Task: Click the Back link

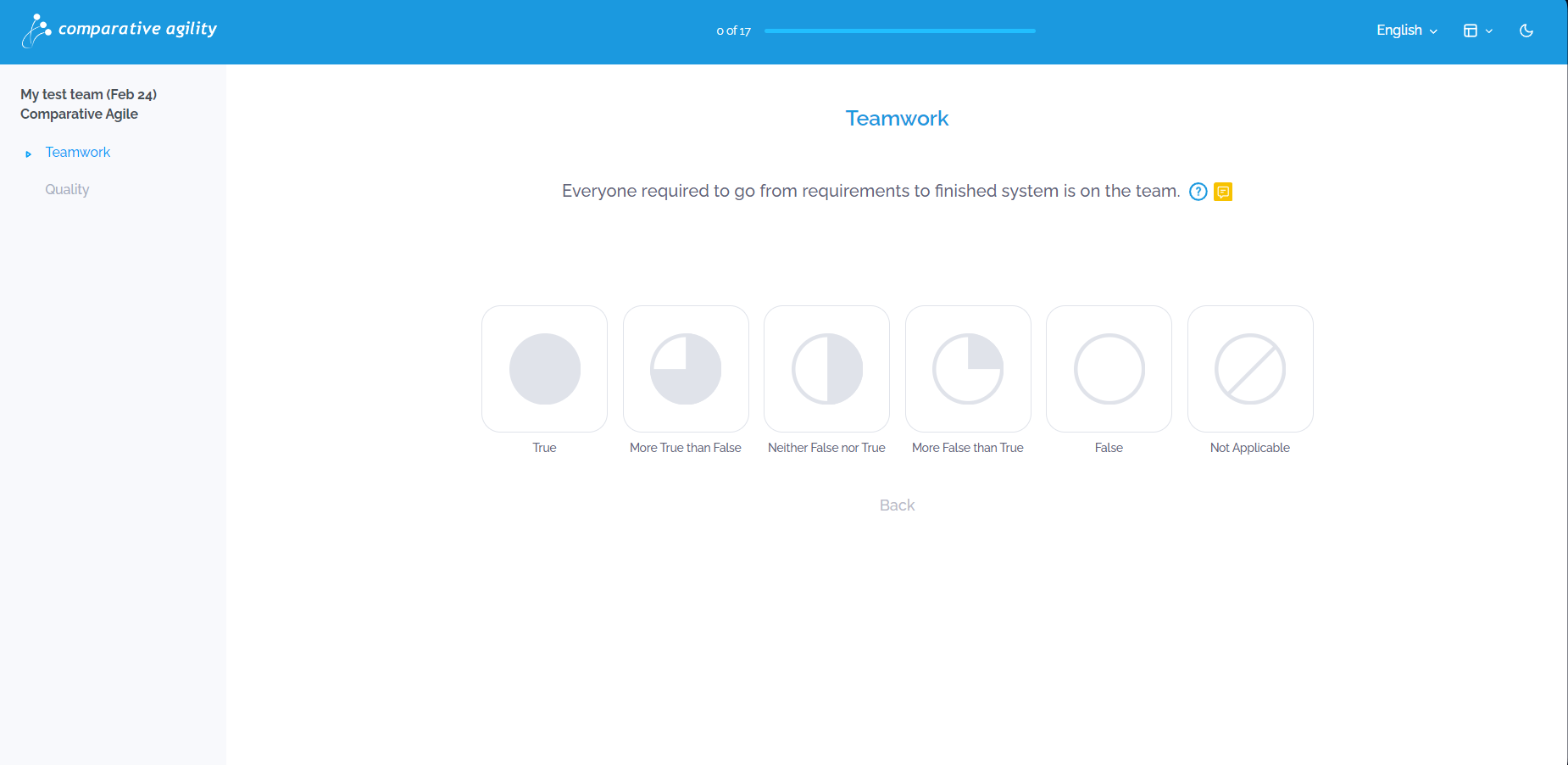Action: [897, 505]
